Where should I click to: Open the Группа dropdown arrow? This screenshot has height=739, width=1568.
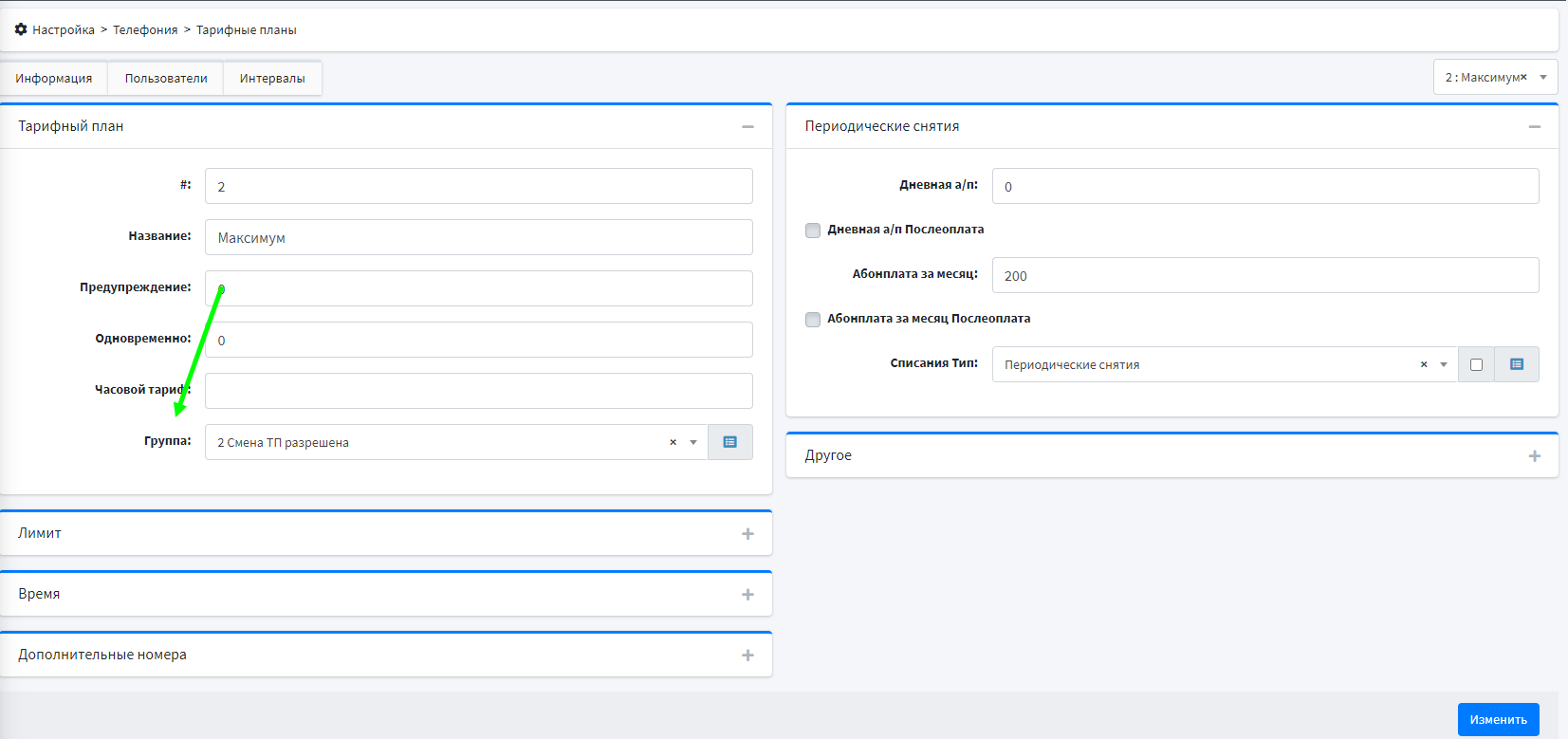pos(693,442)
